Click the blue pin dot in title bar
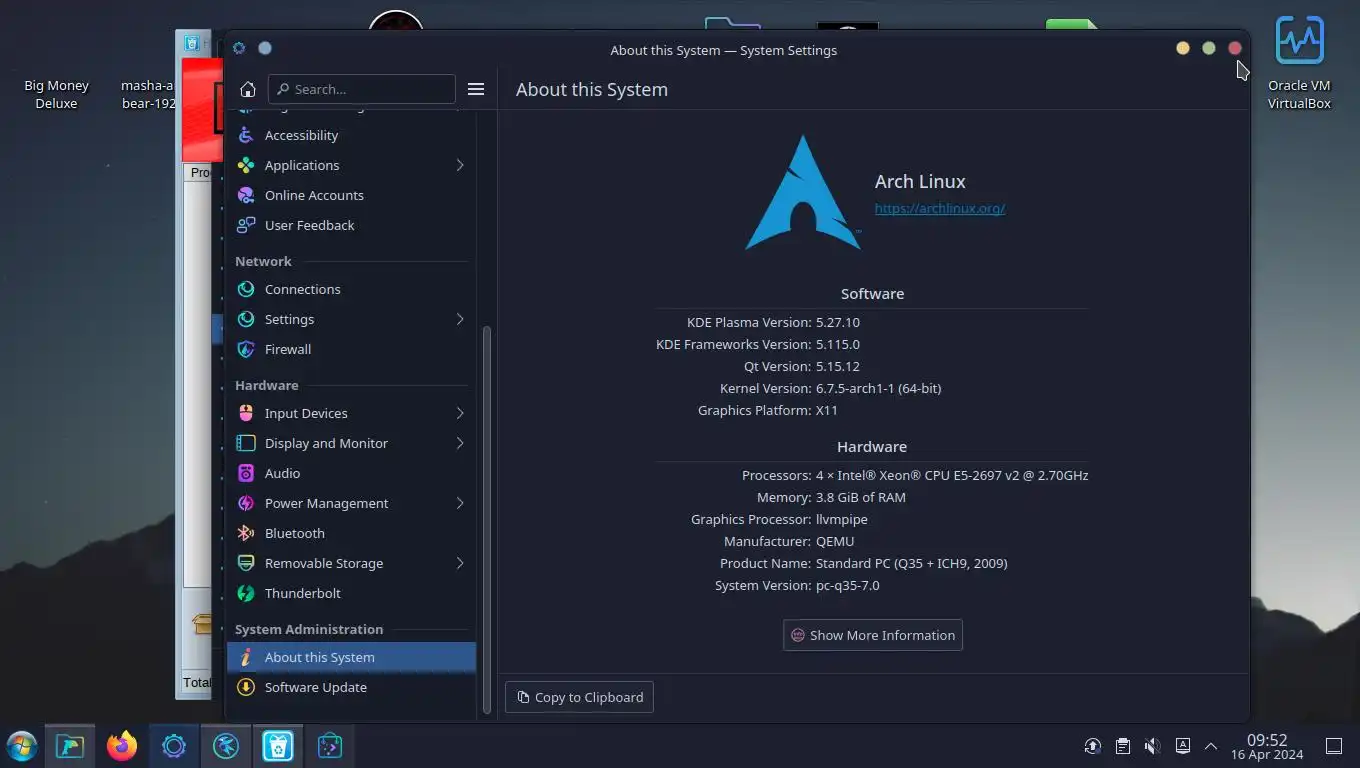Image resolution: width=1360 pixels, height=768 pixels. point(265,48)
